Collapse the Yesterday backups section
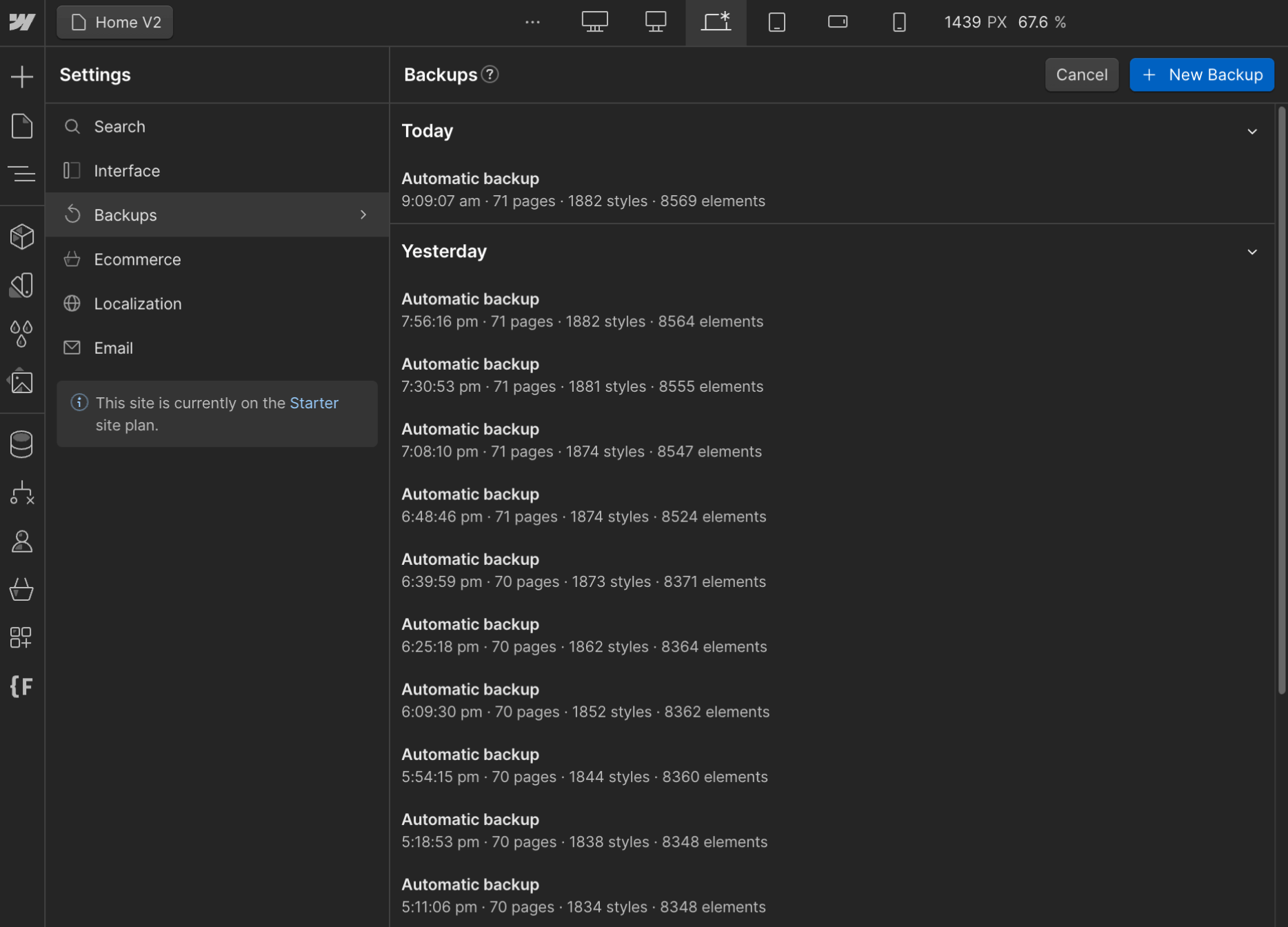Image resolution: width=1288 pixels, height=927 pixels. 1253,251
